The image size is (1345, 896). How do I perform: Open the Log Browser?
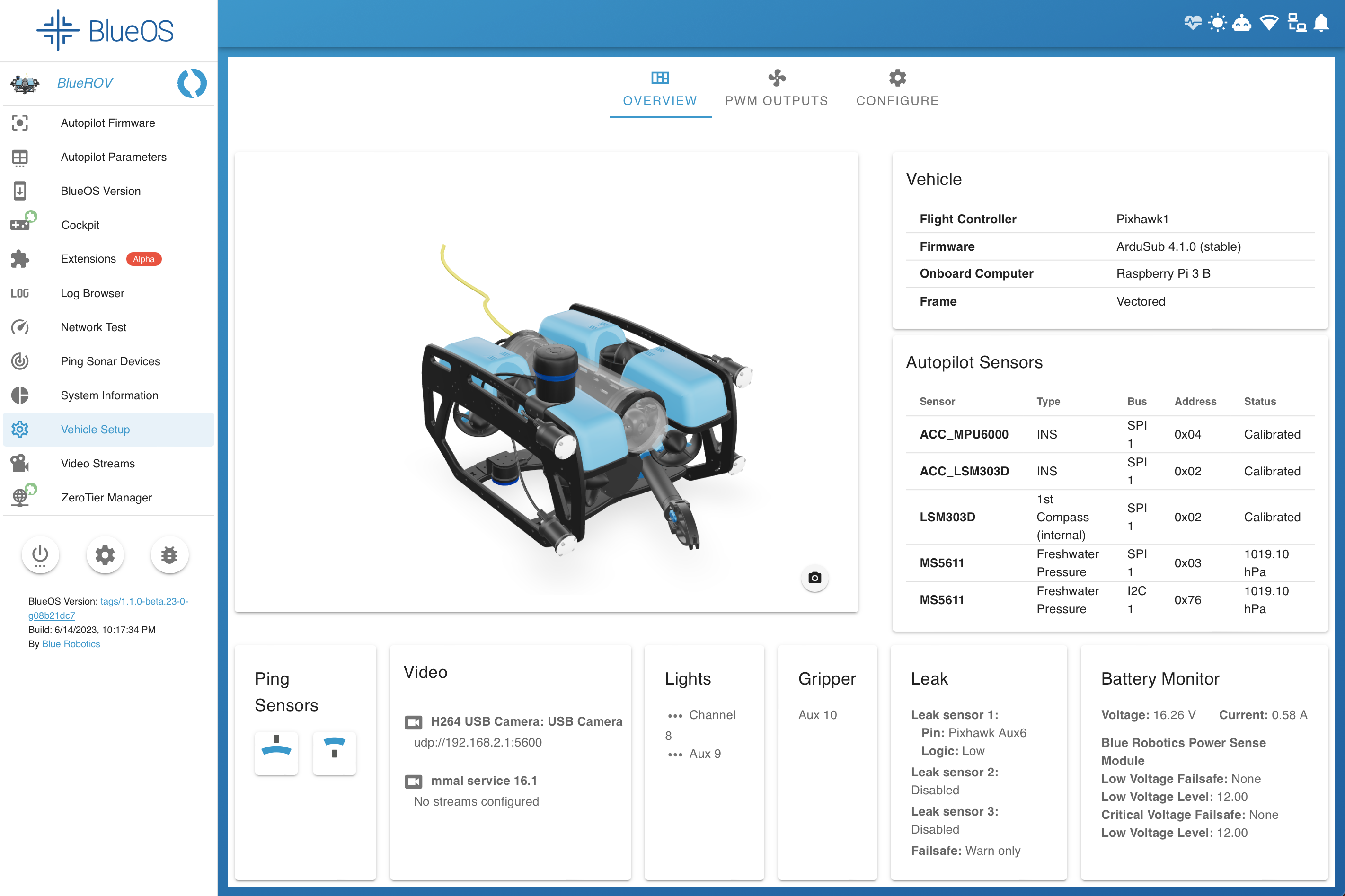pos(108,293)
